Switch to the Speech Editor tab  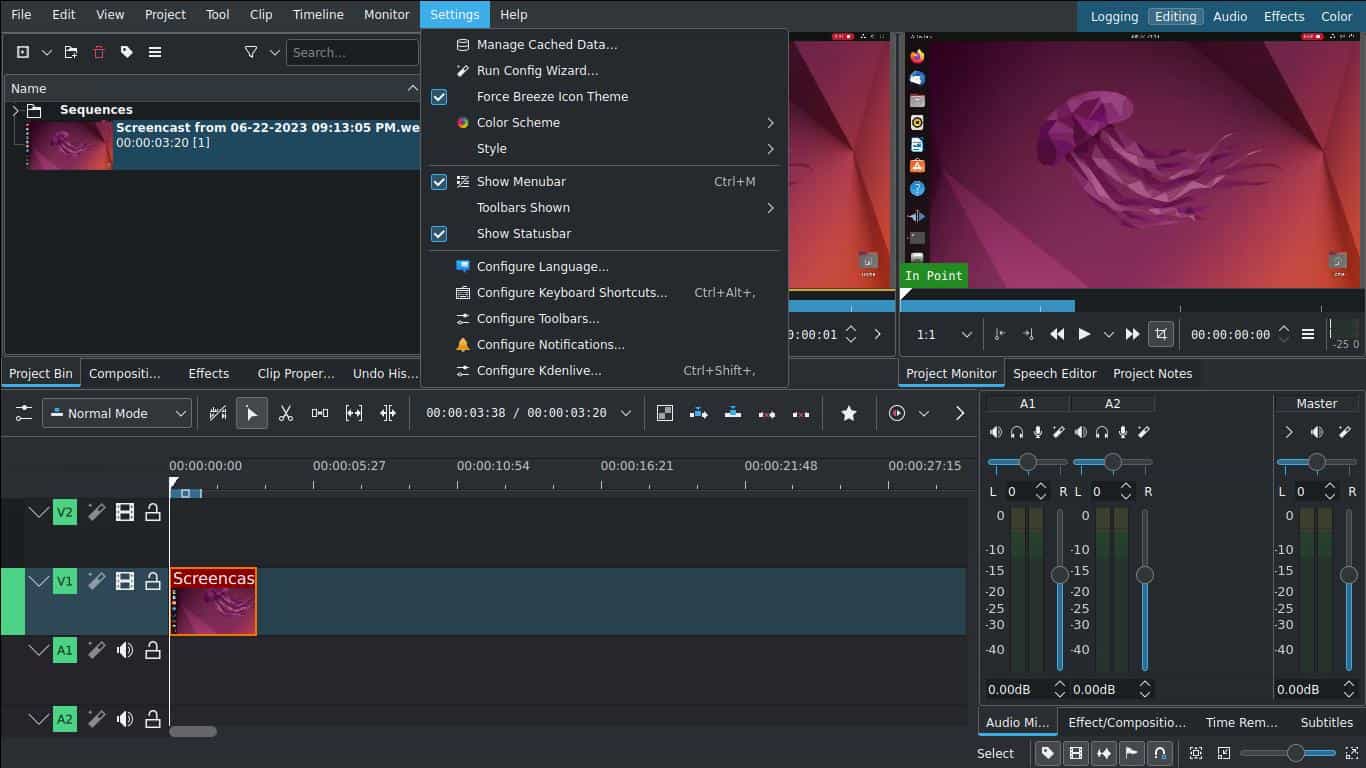(1055, 373)
